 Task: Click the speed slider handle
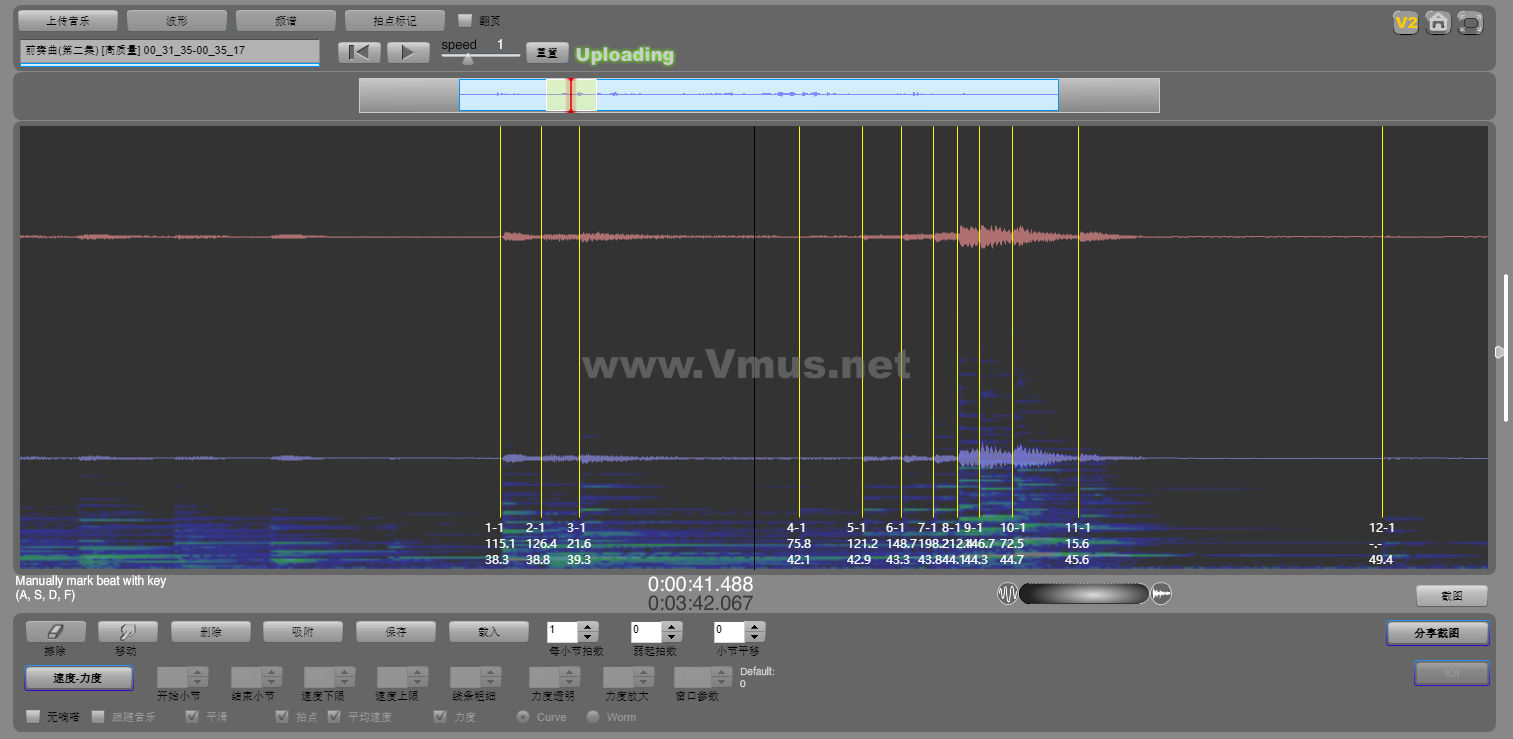click(x=467, y=59)
